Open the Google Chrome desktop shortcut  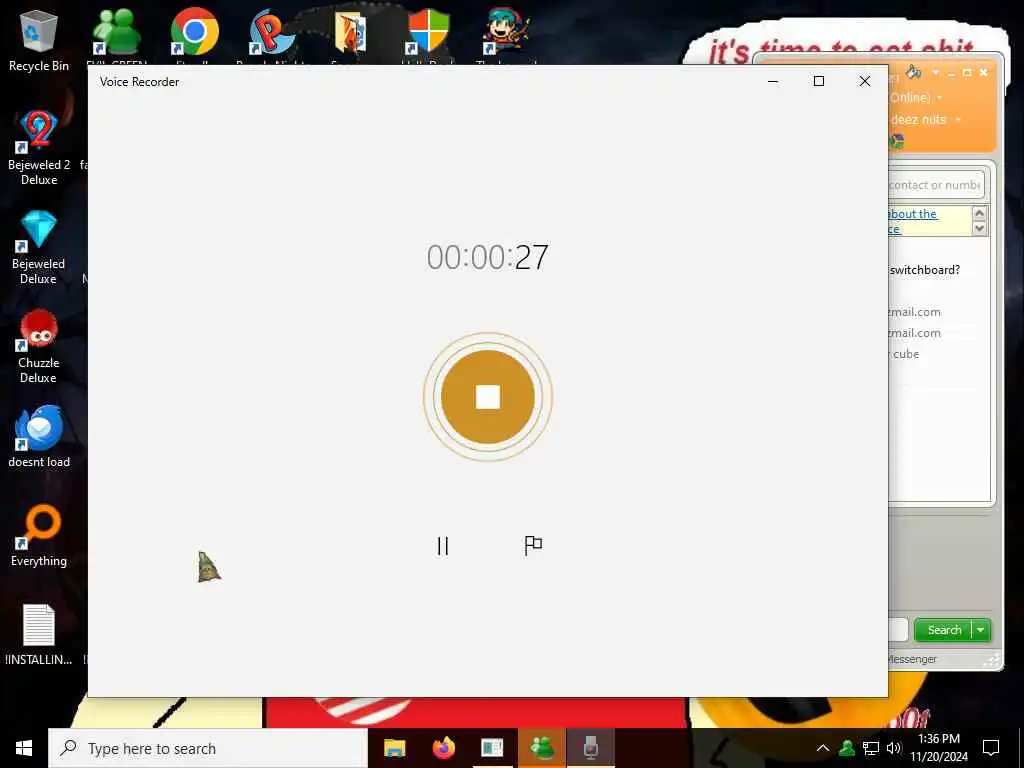194,33
